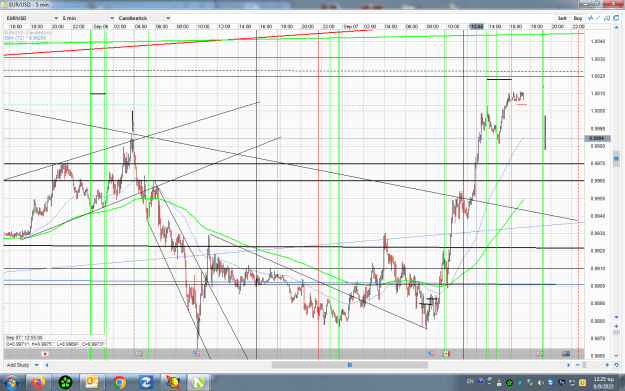Image resolution: width=625 pixels, height=391 pixels.
Task: Click the Canada flag event marker
Action: coord(446,354)
